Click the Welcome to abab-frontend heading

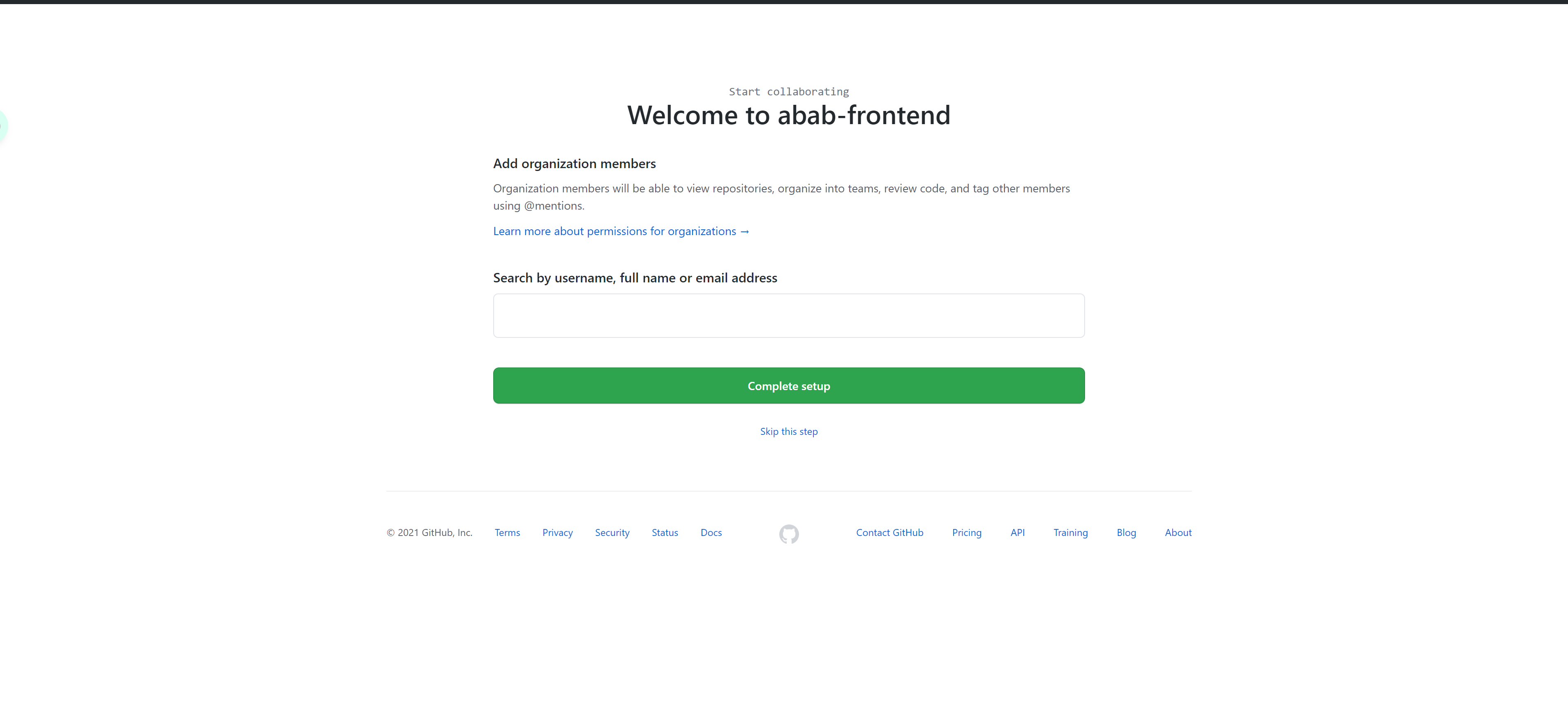click(x=788, y=115)
